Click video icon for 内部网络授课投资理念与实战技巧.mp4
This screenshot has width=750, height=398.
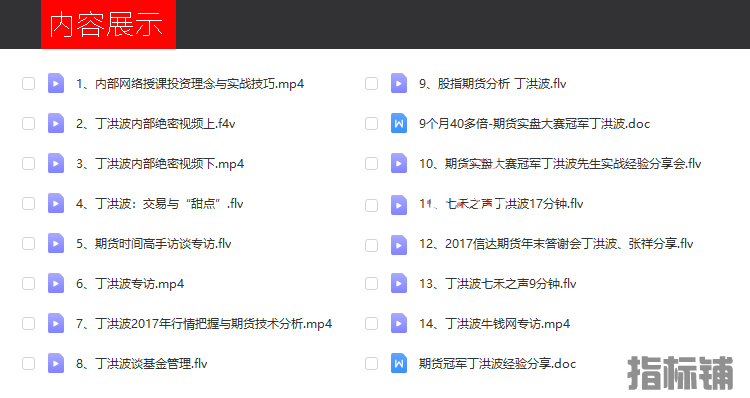(56, 84)
